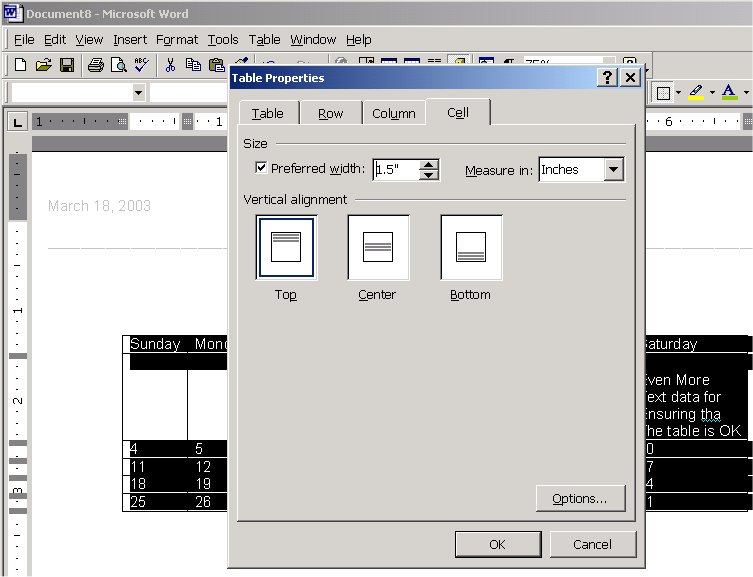Open the Font Color dropdown arrow
Image resolution: width=753 pixels, height=577 pixels.
(745, 93)
